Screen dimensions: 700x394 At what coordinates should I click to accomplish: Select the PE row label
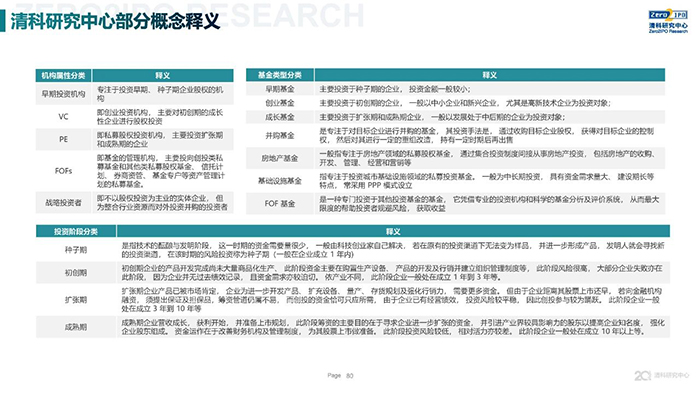[63, 139]
